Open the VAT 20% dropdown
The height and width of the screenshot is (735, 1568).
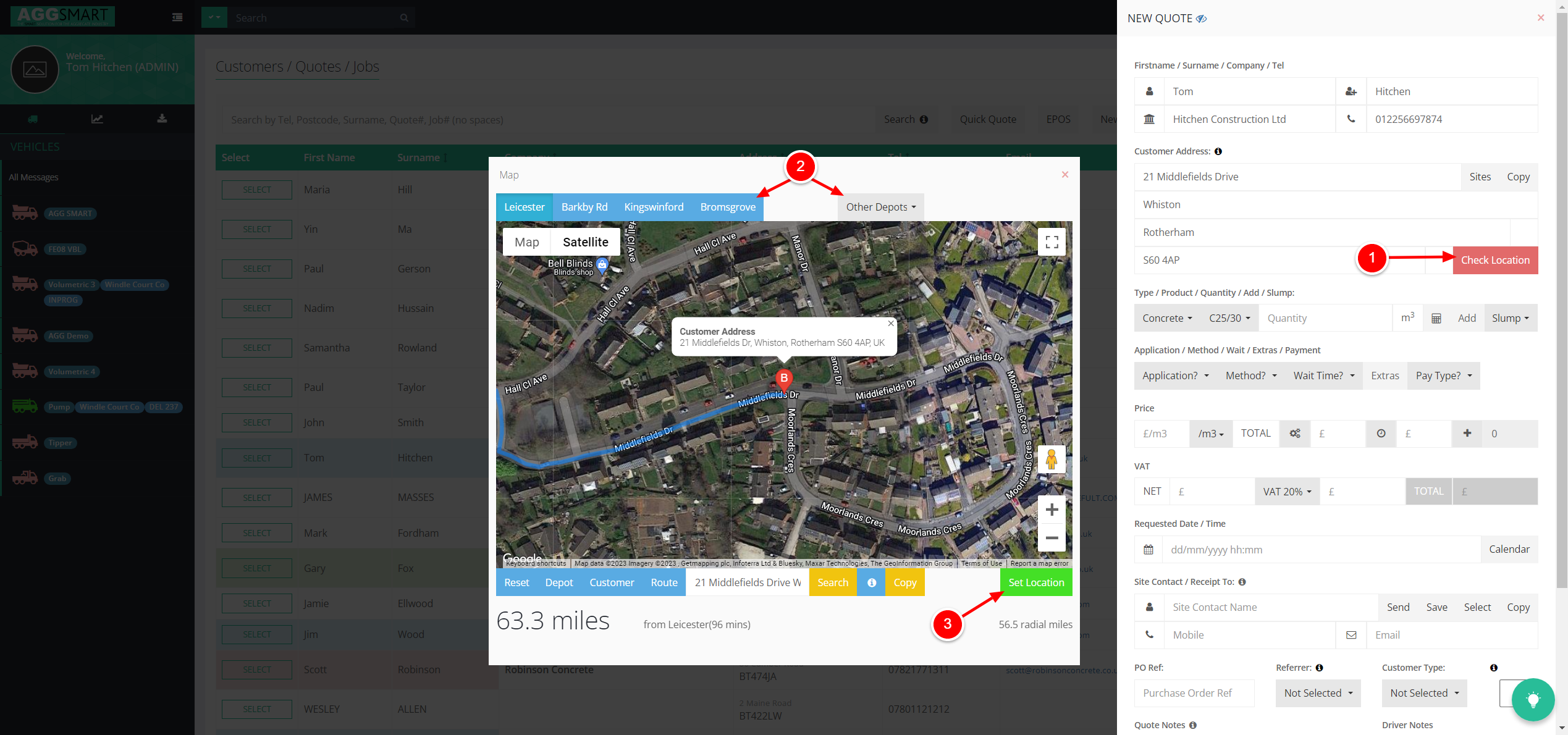(x=1287, y=492)
